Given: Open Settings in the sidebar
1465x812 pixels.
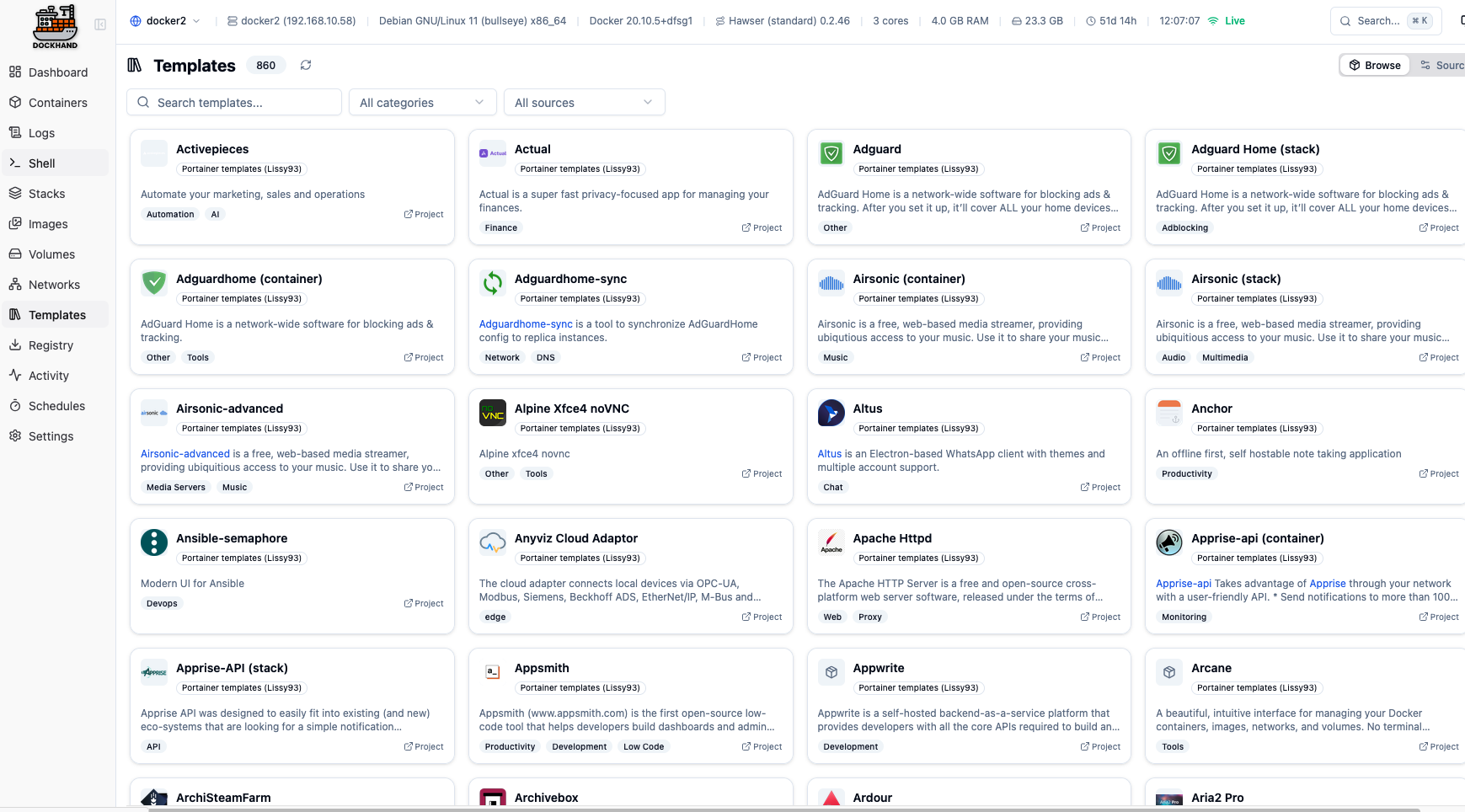Looking at the screenshot, I should (x=56, y=436).
